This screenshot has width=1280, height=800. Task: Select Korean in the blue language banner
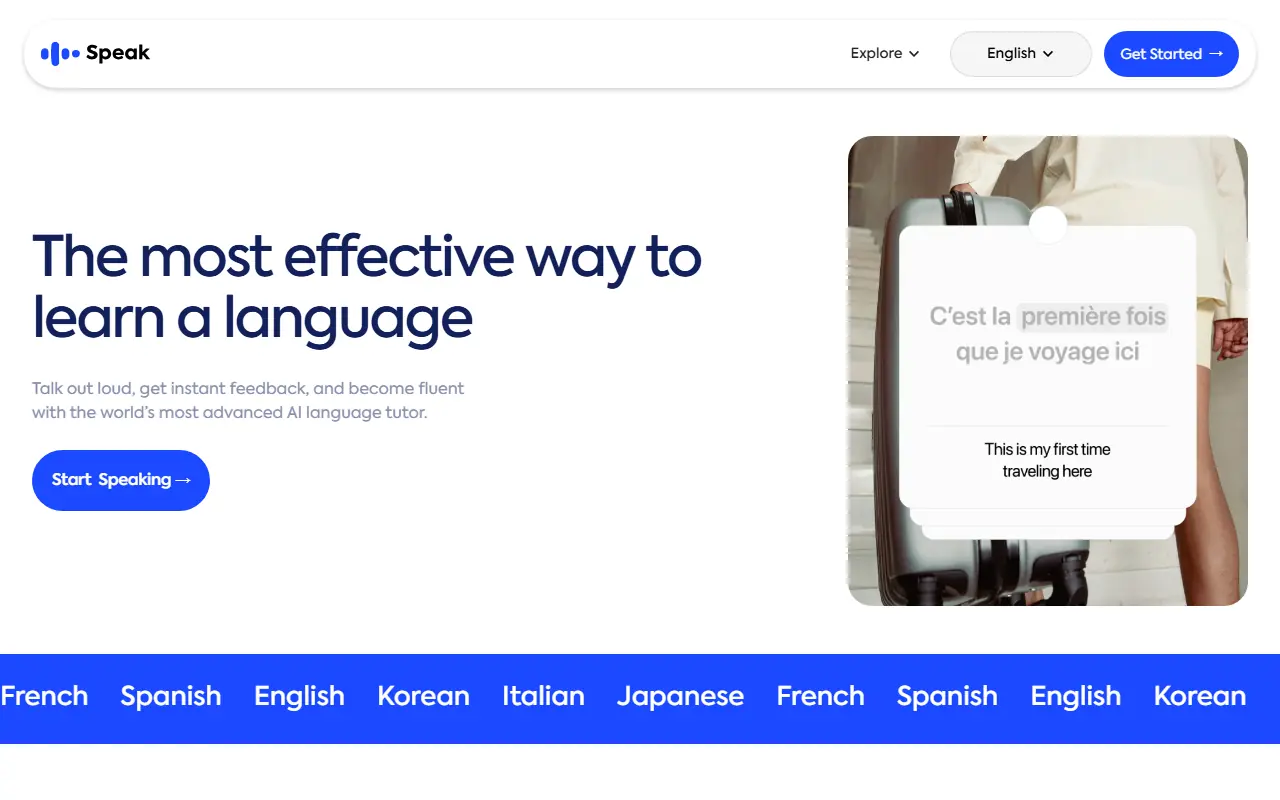pyautogui.click(x=423, y=697)
